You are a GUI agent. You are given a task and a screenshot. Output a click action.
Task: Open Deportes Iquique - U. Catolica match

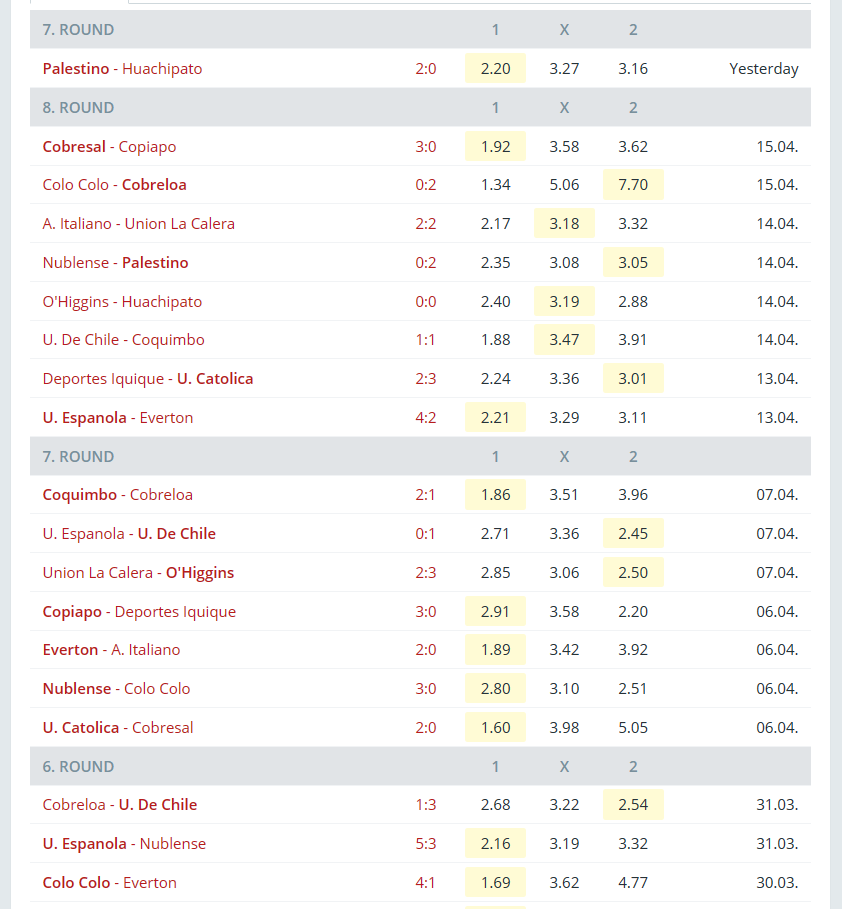(x=148, y=379)
